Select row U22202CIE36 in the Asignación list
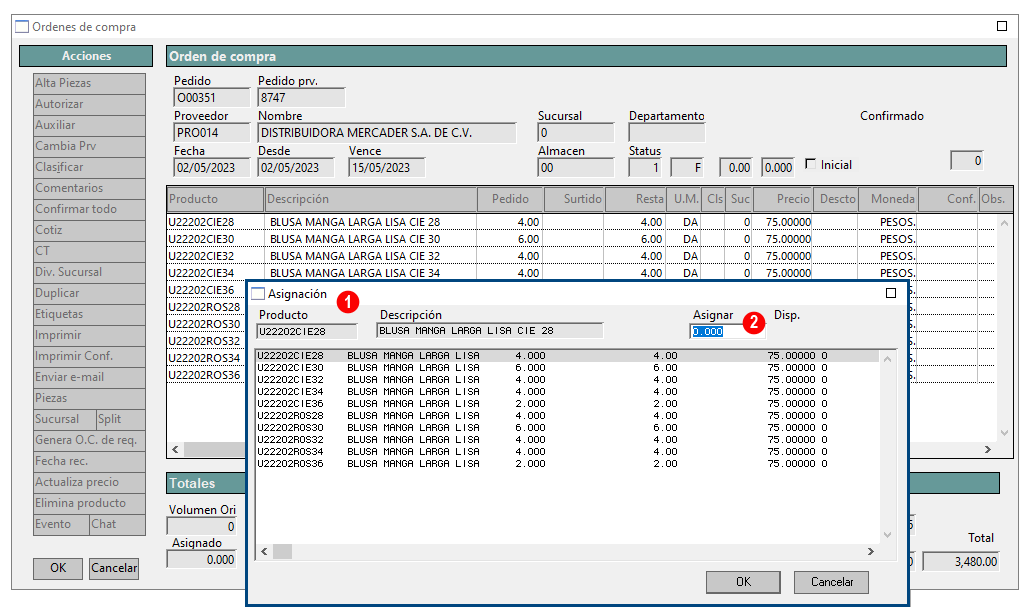1029x616 pixels. (x=567, y=404)
